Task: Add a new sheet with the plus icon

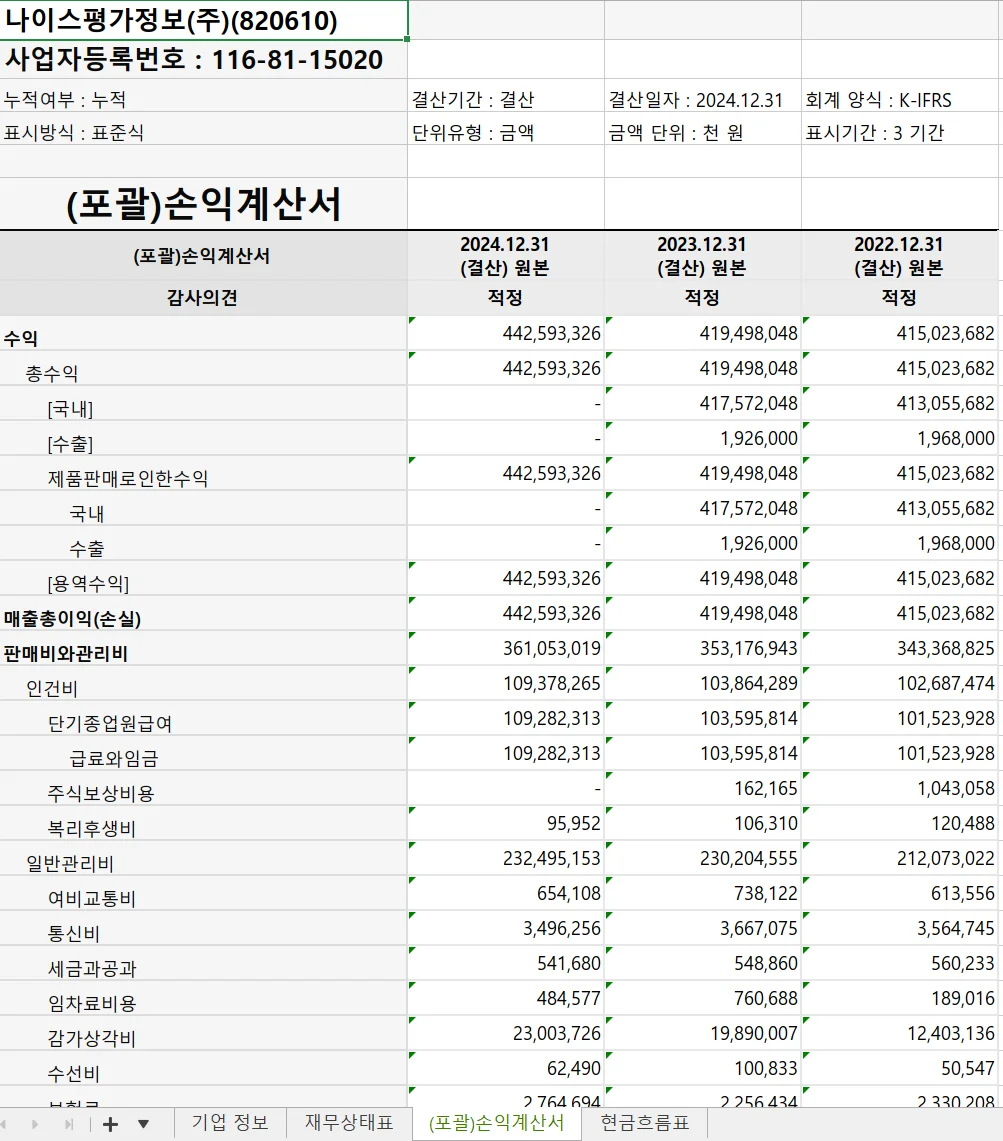Action: click(x=110, y=1125)
